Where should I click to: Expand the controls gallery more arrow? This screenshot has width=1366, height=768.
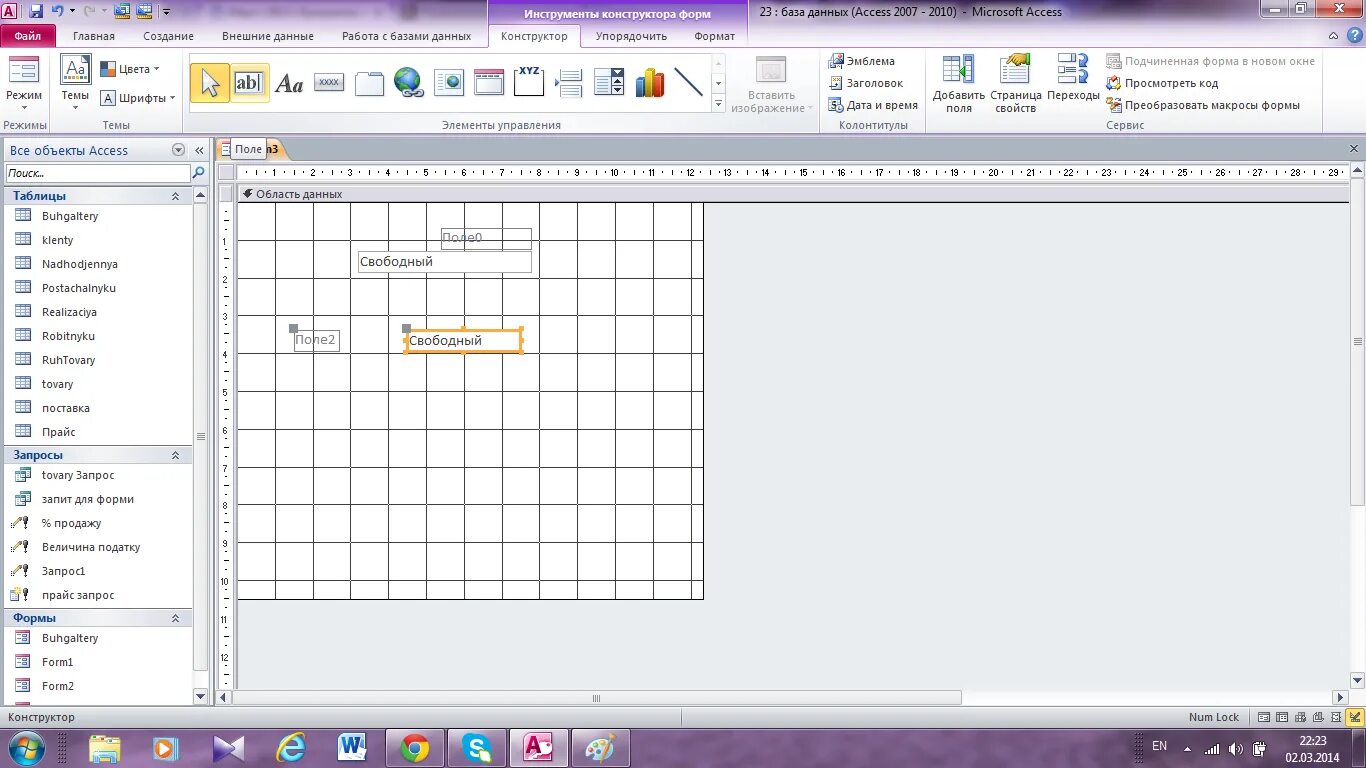718,103
